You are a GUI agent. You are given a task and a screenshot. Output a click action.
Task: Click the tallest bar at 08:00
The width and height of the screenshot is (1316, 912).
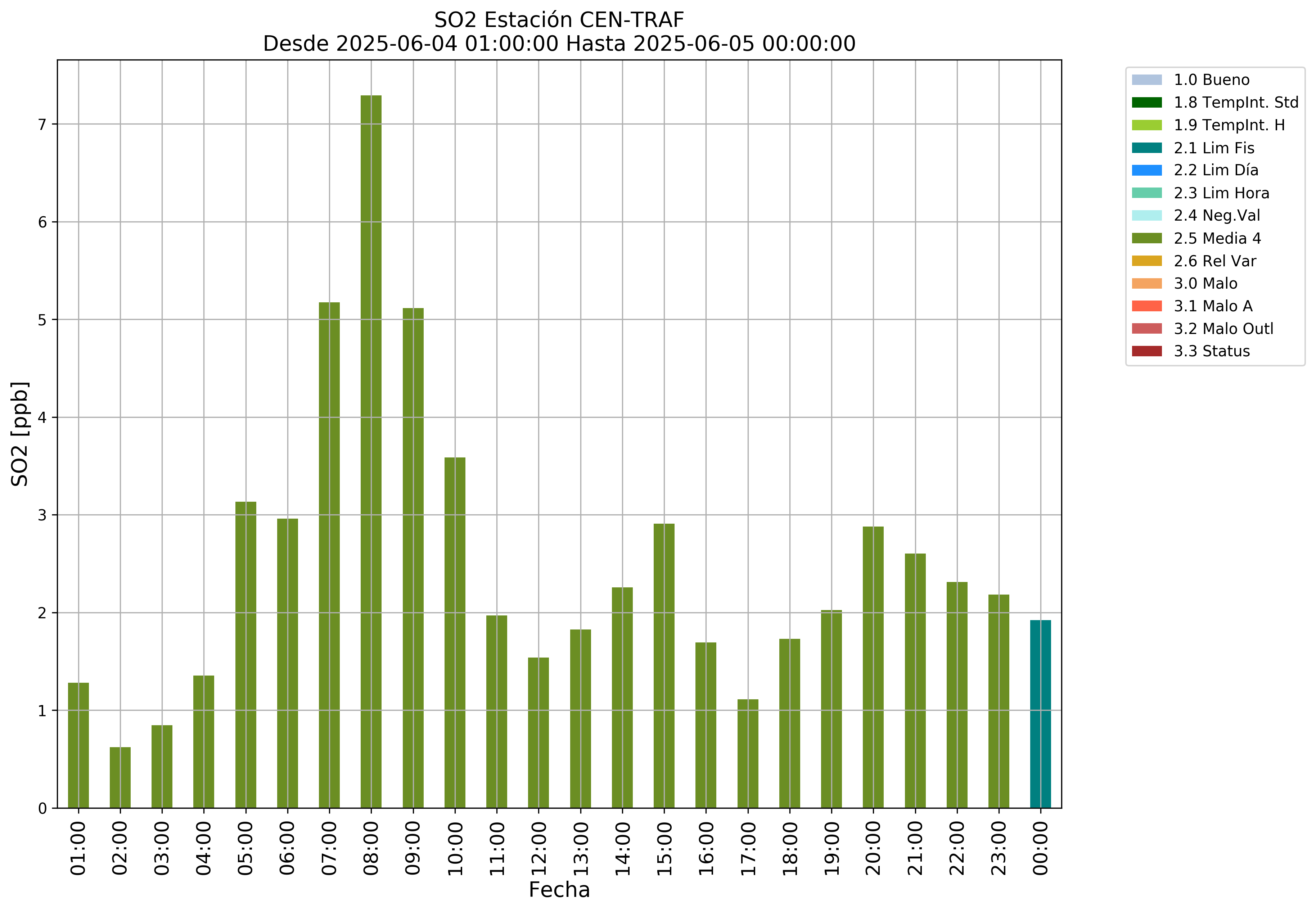371,451
